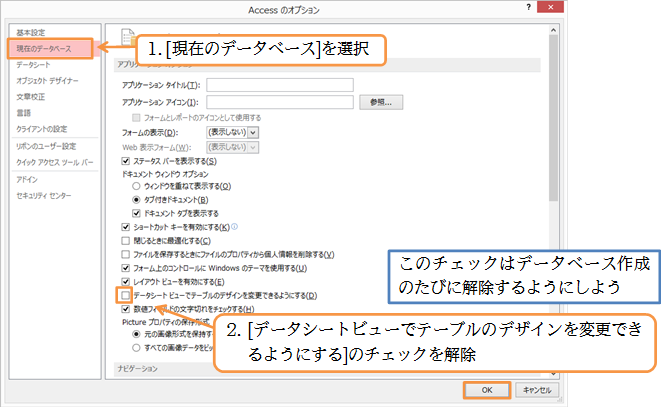Open the 基本設定 category
Screen dimensions: 661x409
tap(30, 33)
